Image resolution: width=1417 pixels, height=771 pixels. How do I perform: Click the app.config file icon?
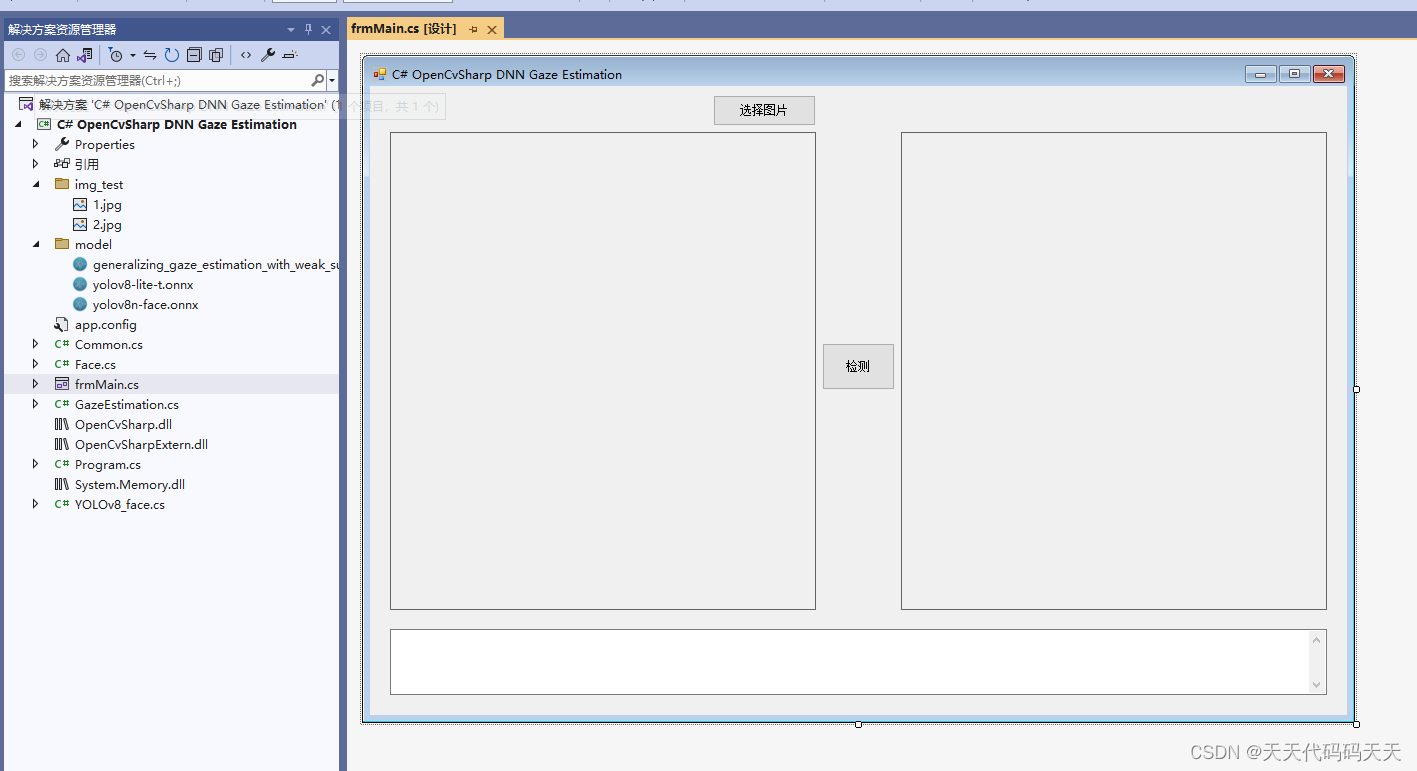[x=62, y=324]
